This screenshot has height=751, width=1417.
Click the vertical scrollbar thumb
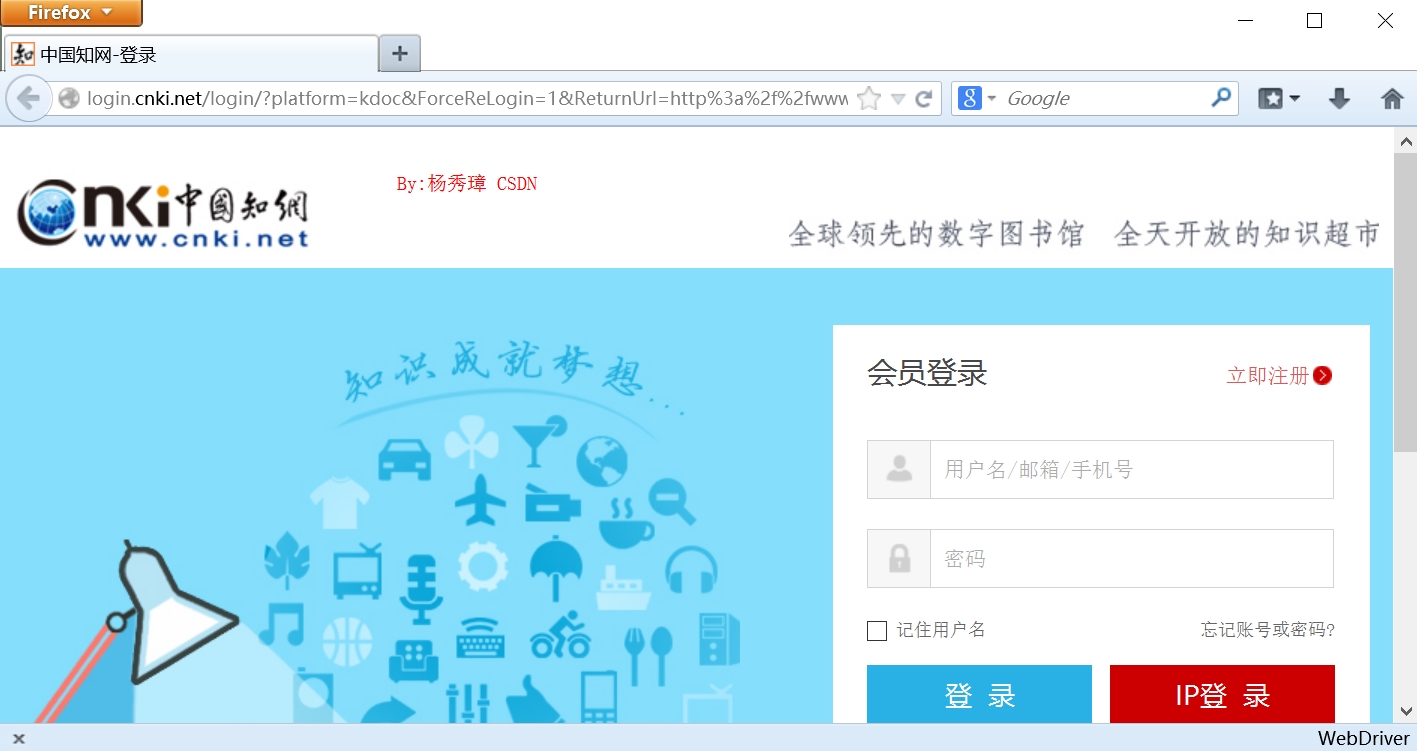click(x=1405, y=302)
